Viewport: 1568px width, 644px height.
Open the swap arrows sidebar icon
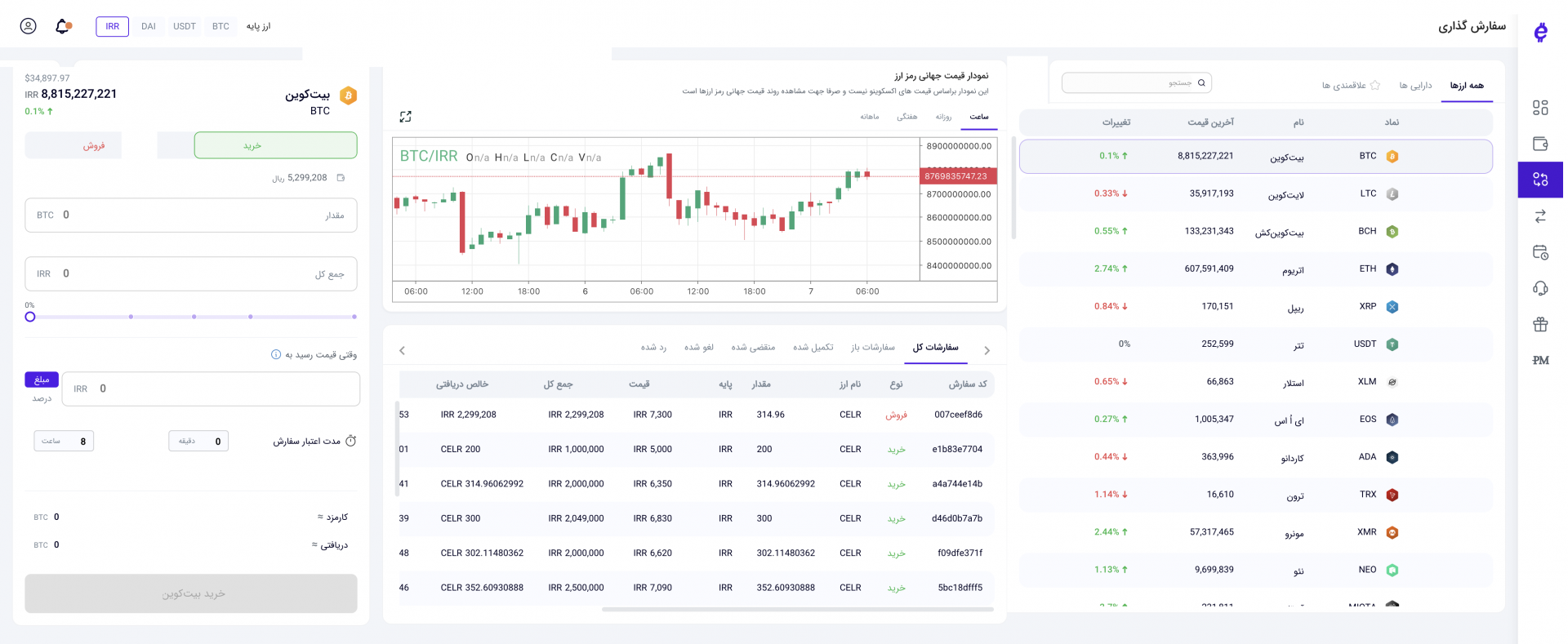[x=1540, y=216]
